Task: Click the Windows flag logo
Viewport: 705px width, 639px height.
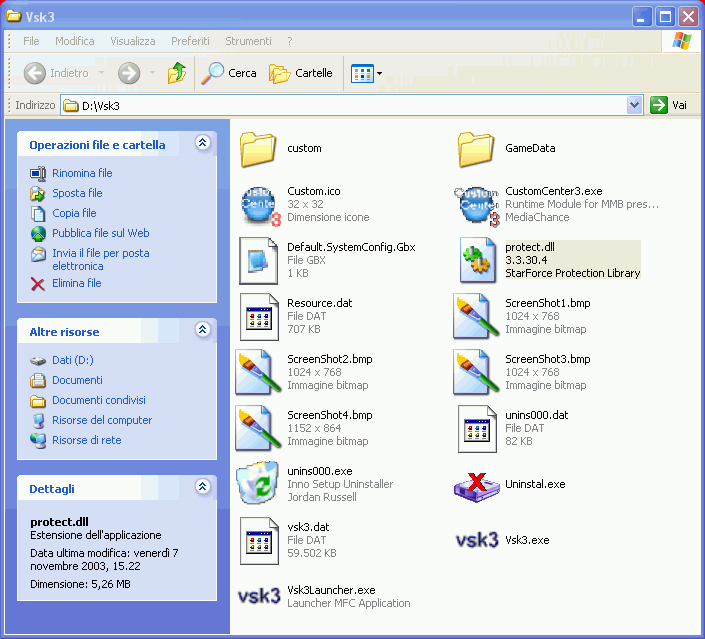Action: [x=682, y=41]
